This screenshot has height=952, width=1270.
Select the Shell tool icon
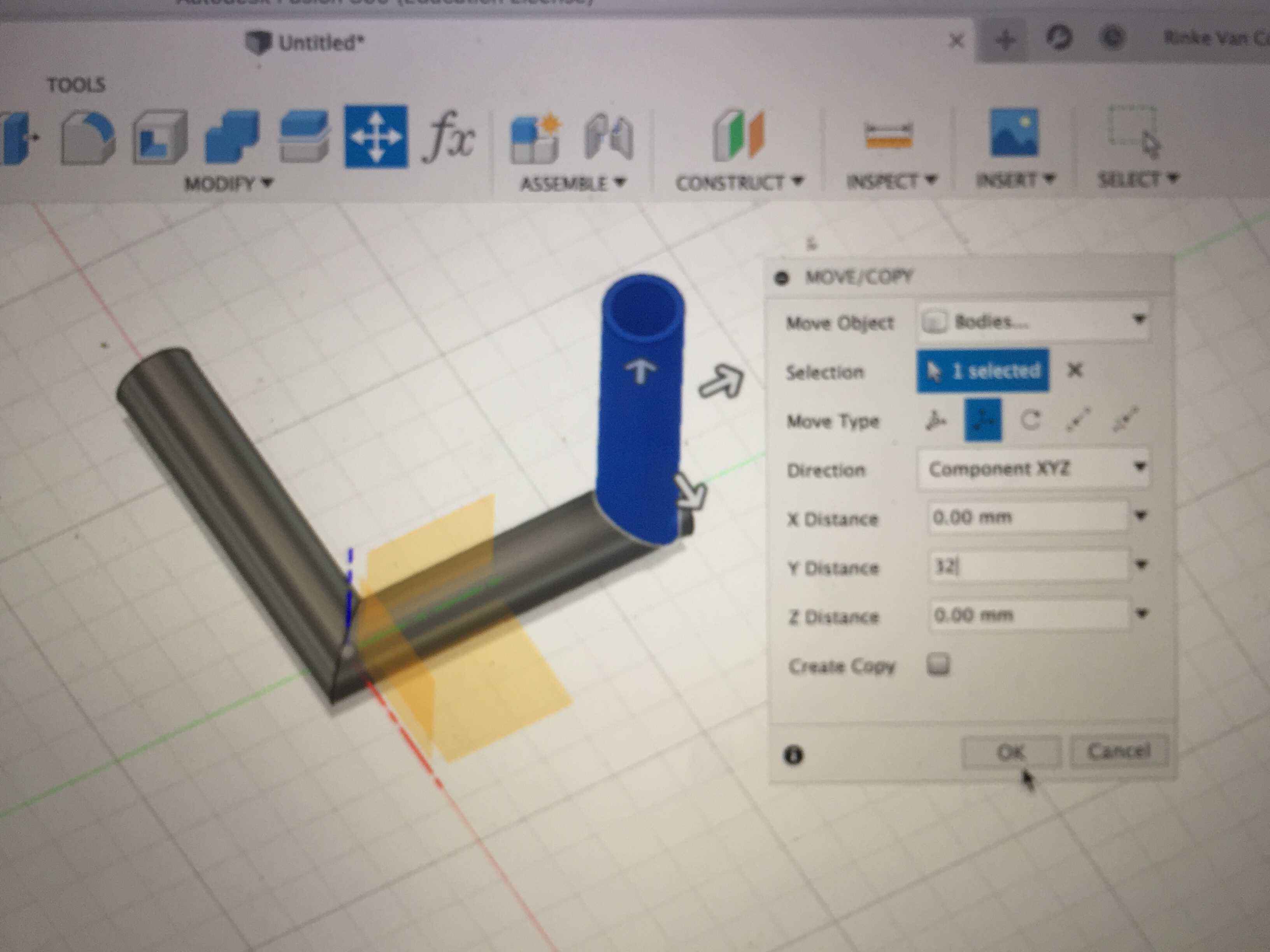[x=160, y=138]
